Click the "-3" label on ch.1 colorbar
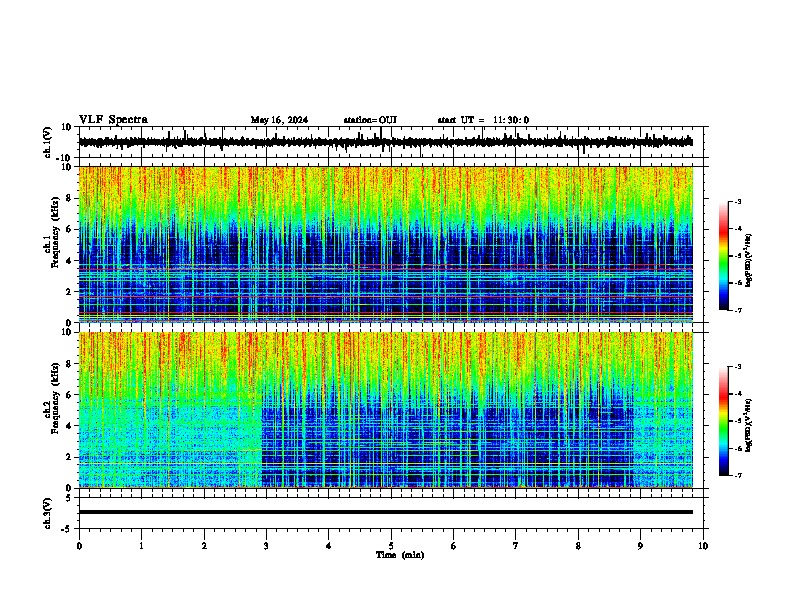The width and height of the screenshot is (792, 612). click(737, 201)
